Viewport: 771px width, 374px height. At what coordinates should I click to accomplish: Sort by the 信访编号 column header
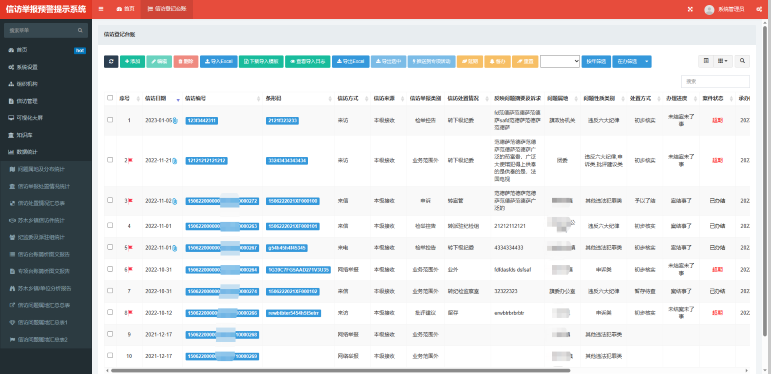click(x=222, y=98)
